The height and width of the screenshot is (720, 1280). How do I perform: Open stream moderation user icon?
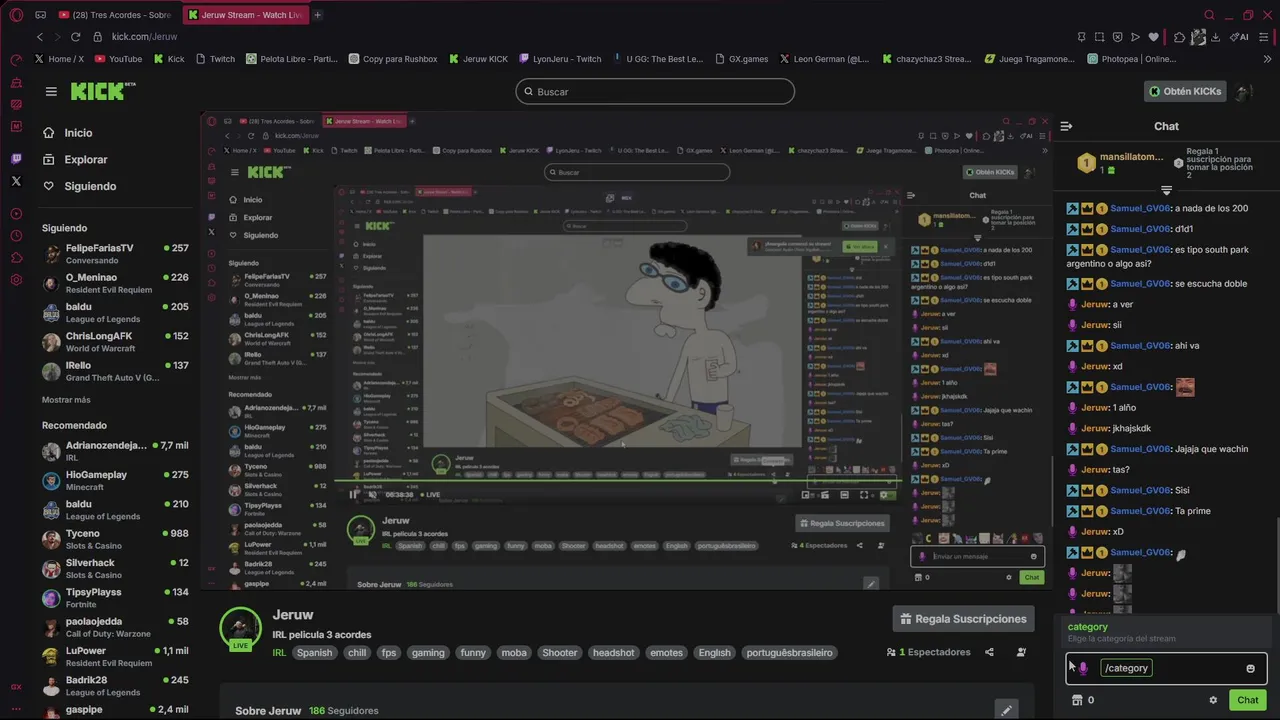pyautogui.click(x=1021, y=652)
